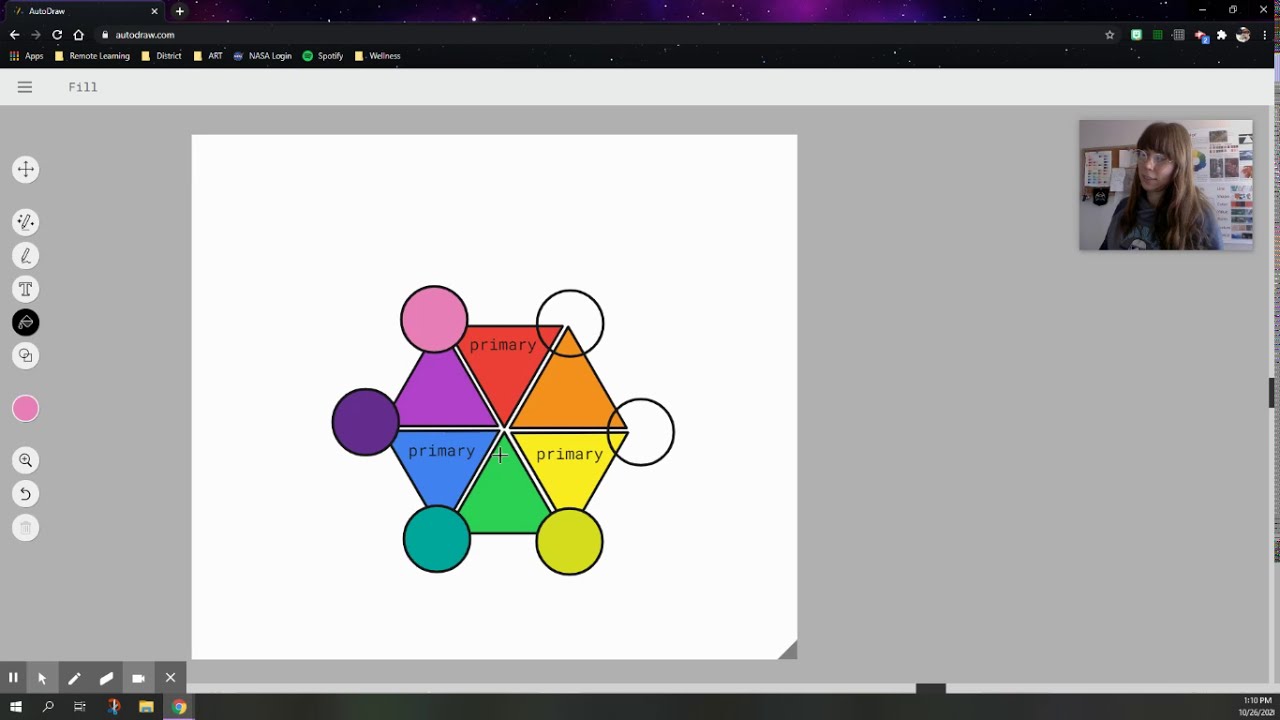
Task: Click the webcam video thumbnail
Action: coord(1166,185)
